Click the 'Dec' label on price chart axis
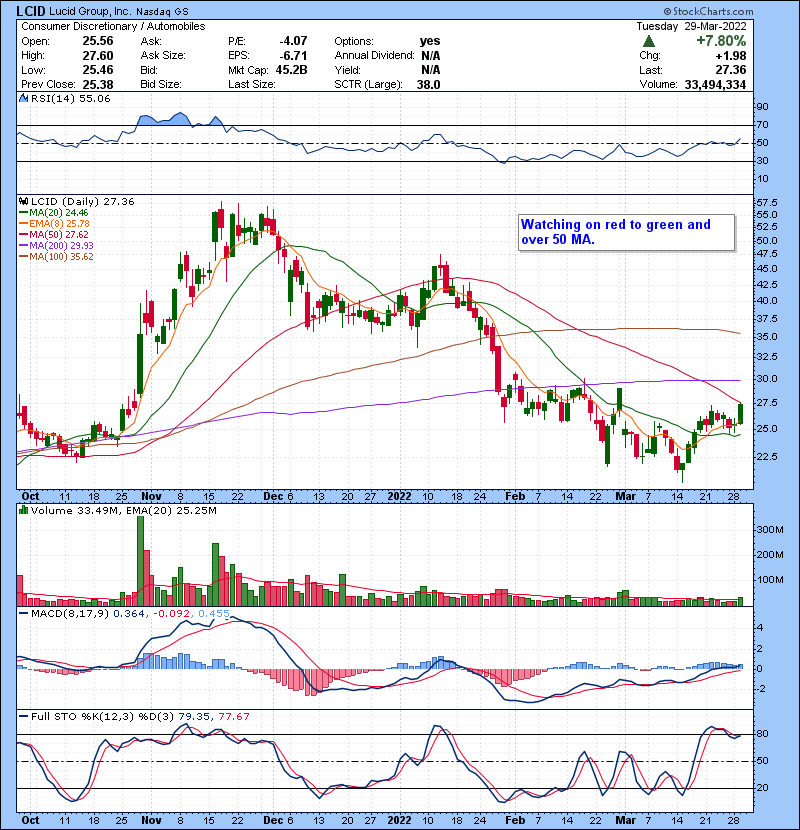 [274, 497]
